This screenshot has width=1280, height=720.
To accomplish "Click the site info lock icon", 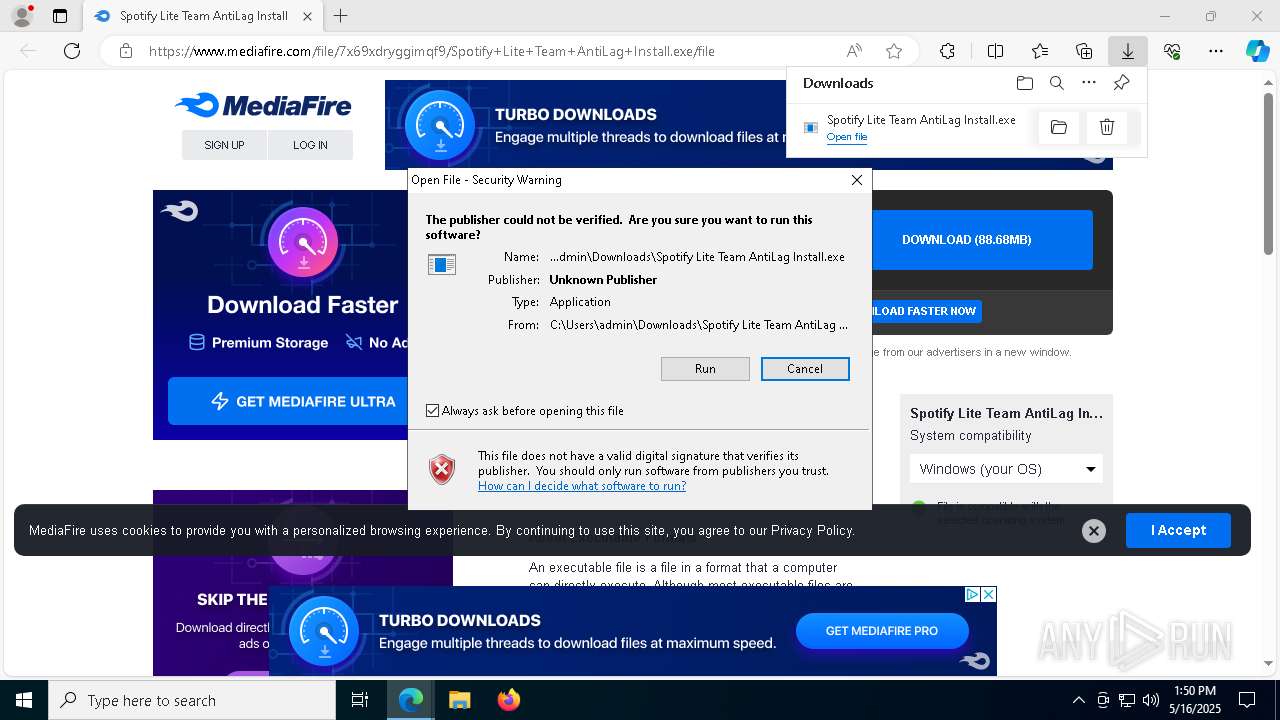I will pos(125,51).
